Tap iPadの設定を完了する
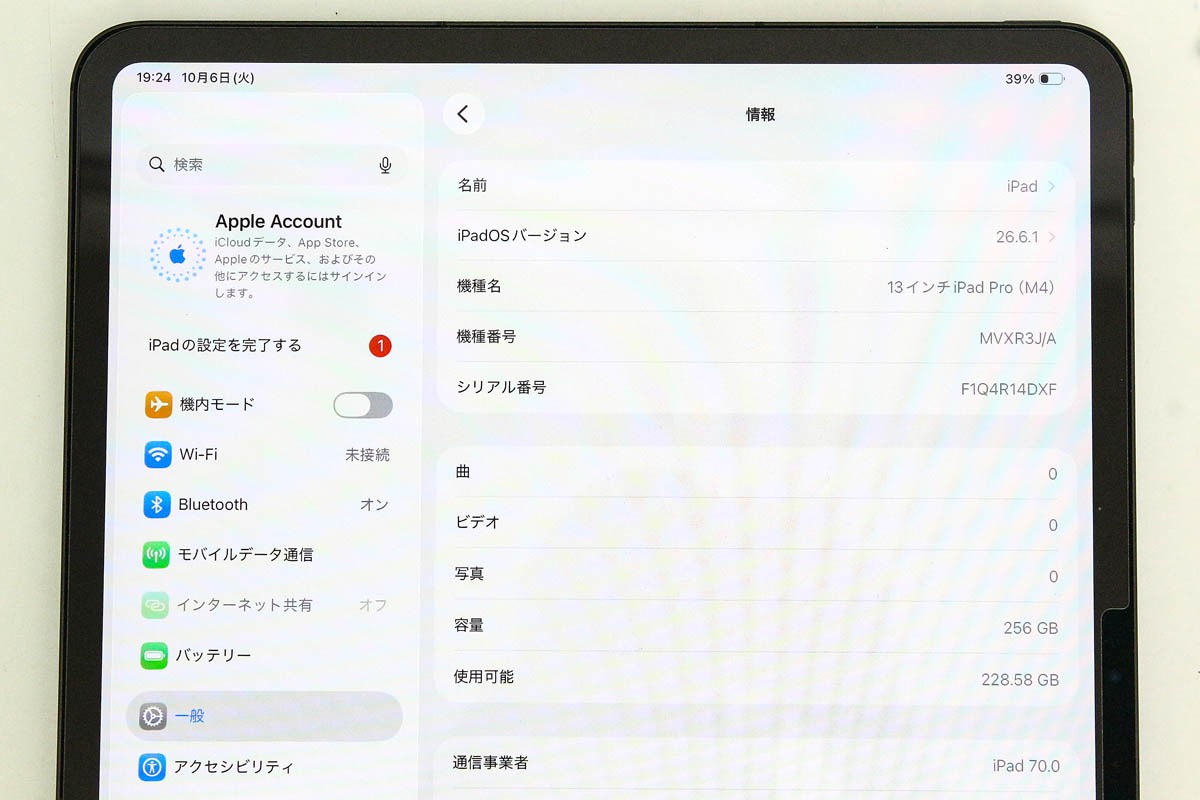The image size is (1200, 800). pyautogui.click(x=225, y=345)
